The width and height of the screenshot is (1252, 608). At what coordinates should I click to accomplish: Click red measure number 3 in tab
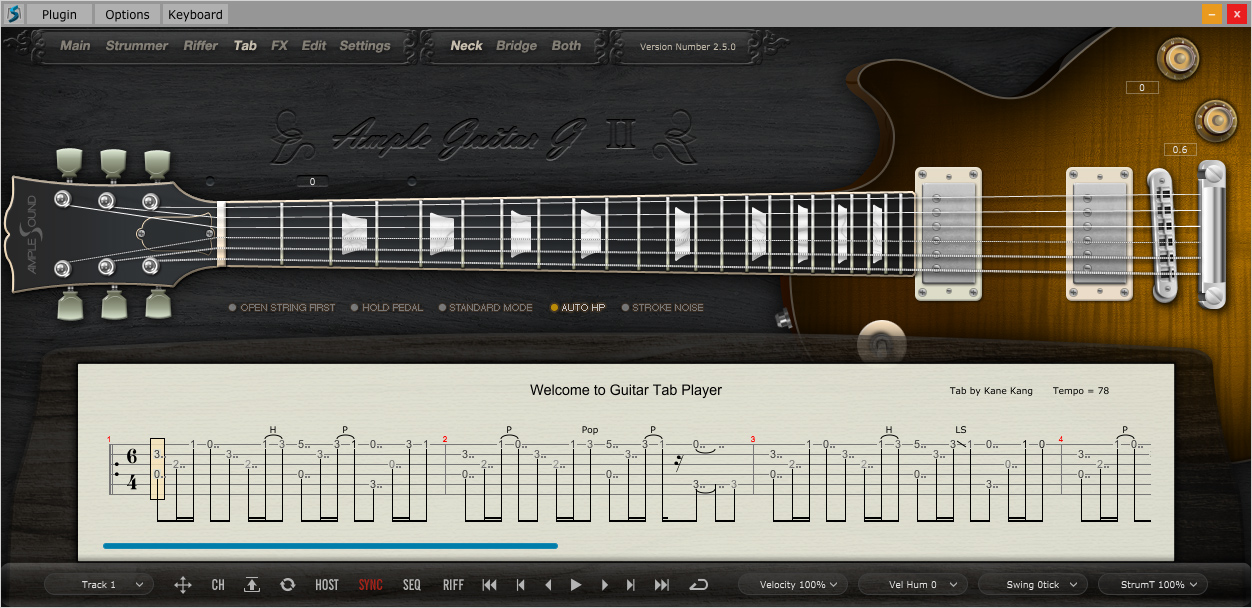tap(753, 439)
